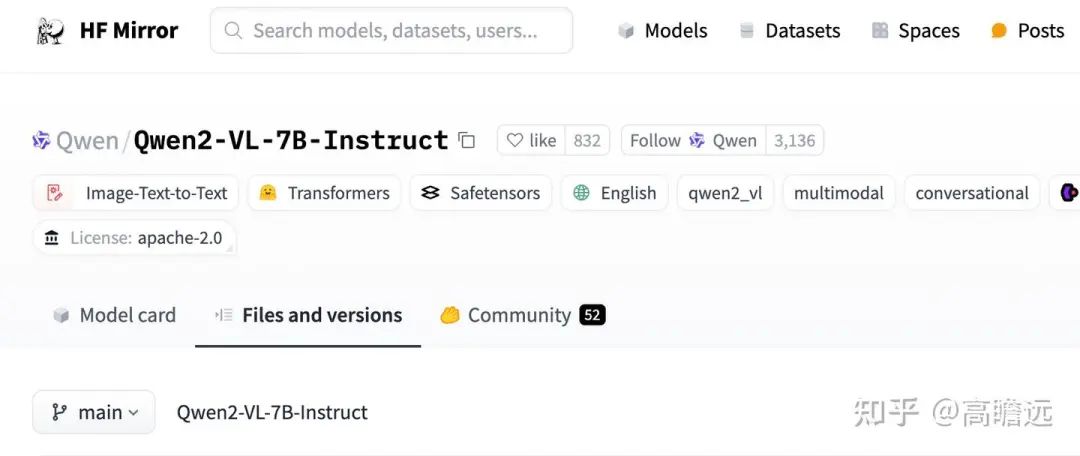
Task: Follow the Qwen organization
Action: coord(693,141)
